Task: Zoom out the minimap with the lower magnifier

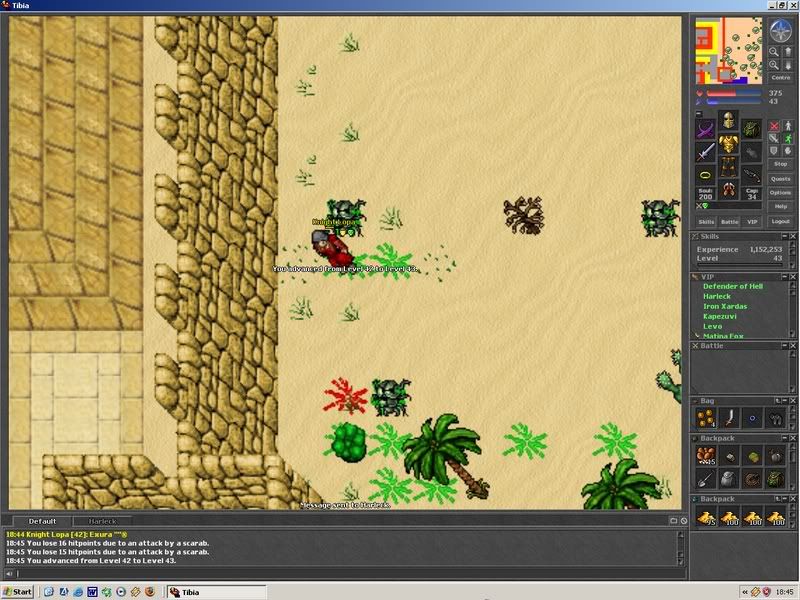Action: point(774,65)
